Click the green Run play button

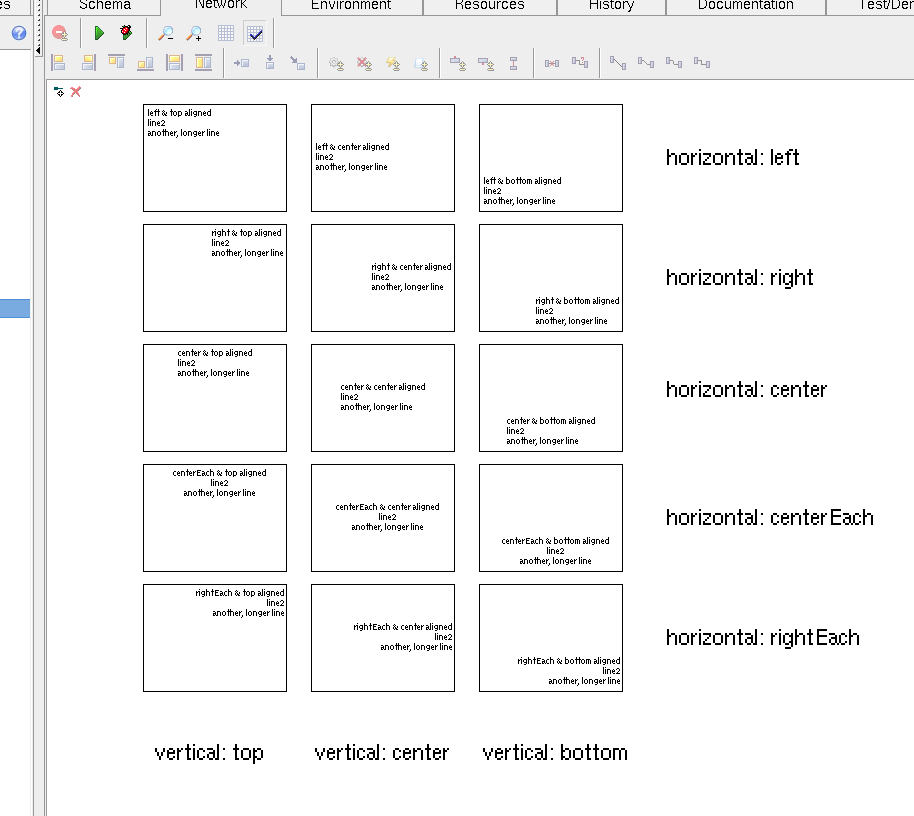[99, 33]
